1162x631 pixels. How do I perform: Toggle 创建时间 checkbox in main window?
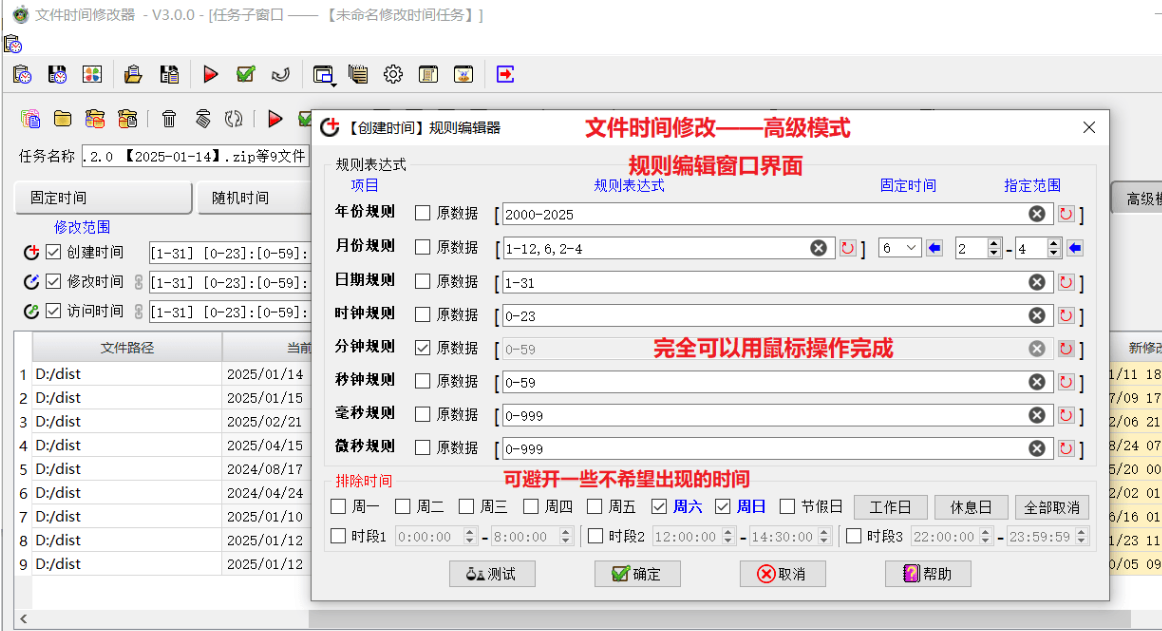click(53, 252)
